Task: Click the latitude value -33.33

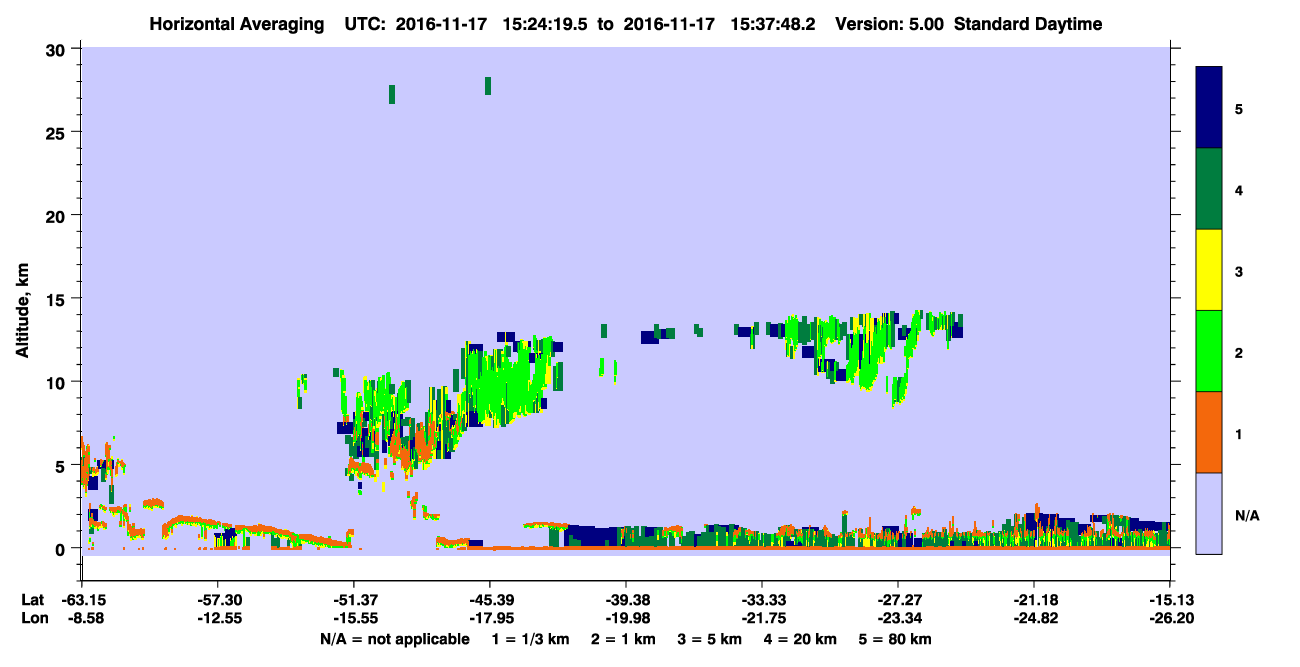Action: tap(762, 600)
